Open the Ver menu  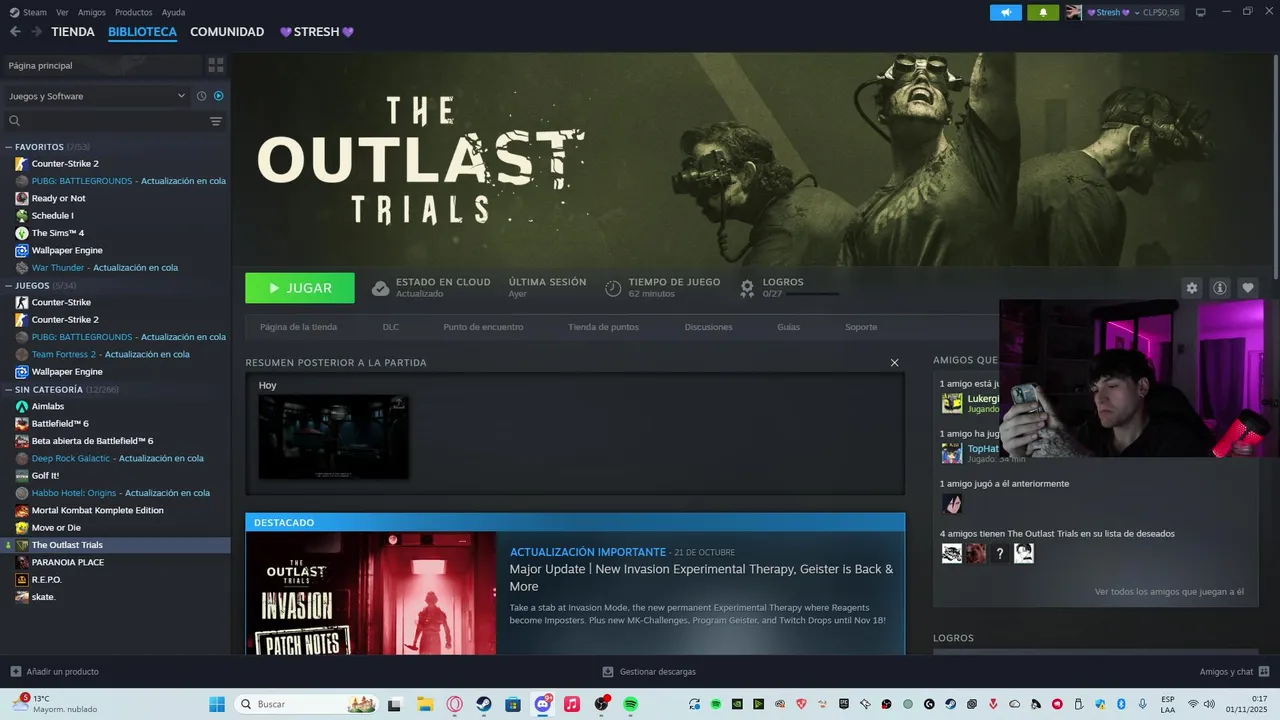coord(62,12)
